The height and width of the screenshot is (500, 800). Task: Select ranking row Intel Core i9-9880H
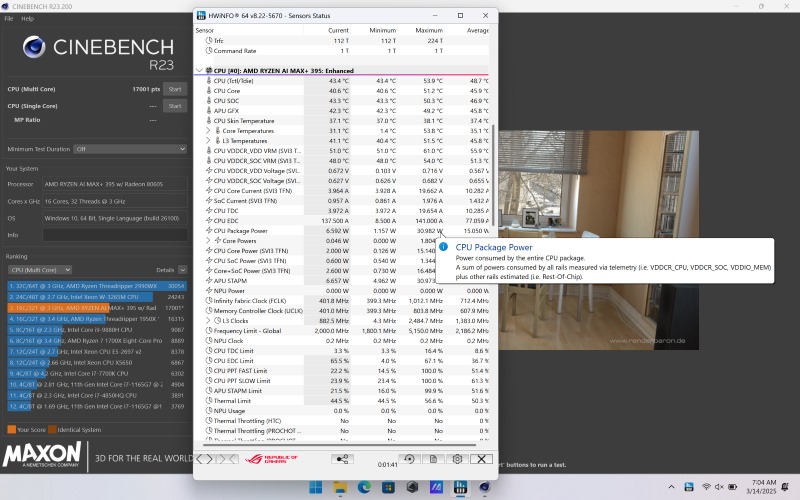coord(97,330)
